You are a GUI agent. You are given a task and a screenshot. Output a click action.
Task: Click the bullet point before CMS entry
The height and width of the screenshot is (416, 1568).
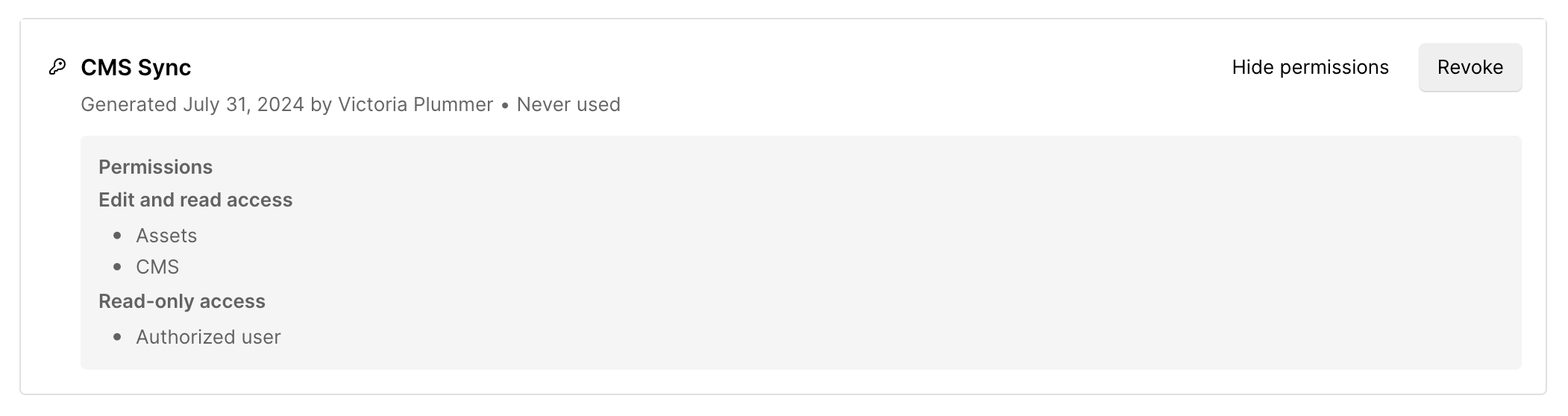tap(117, 267)
